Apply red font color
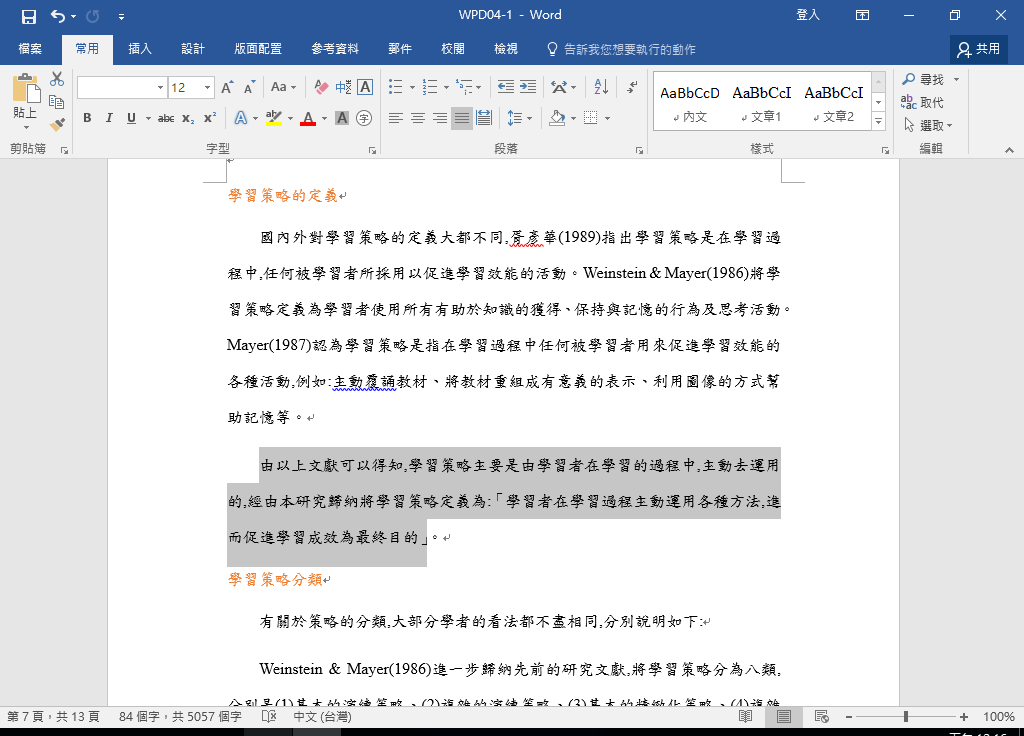The width and height of the screenshot is (1024, 736). point(308,118)
